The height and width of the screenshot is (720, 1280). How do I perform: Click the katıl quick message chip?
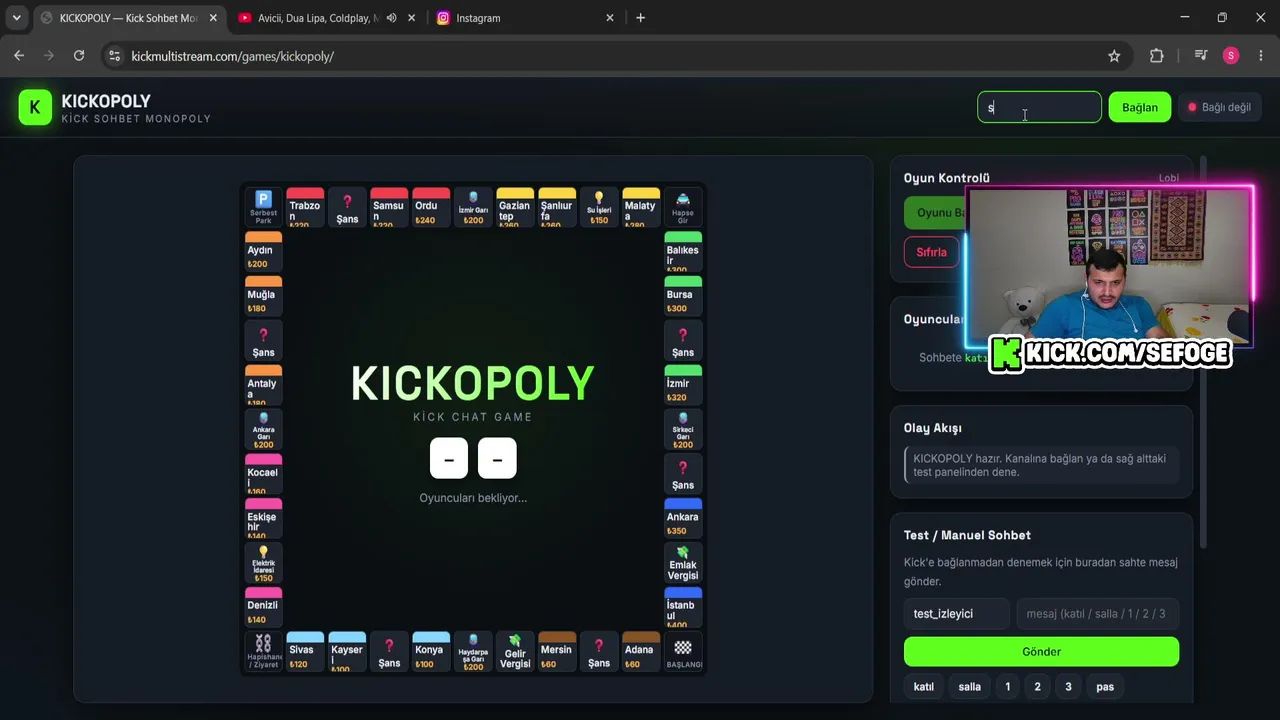[x=924, y=687]
